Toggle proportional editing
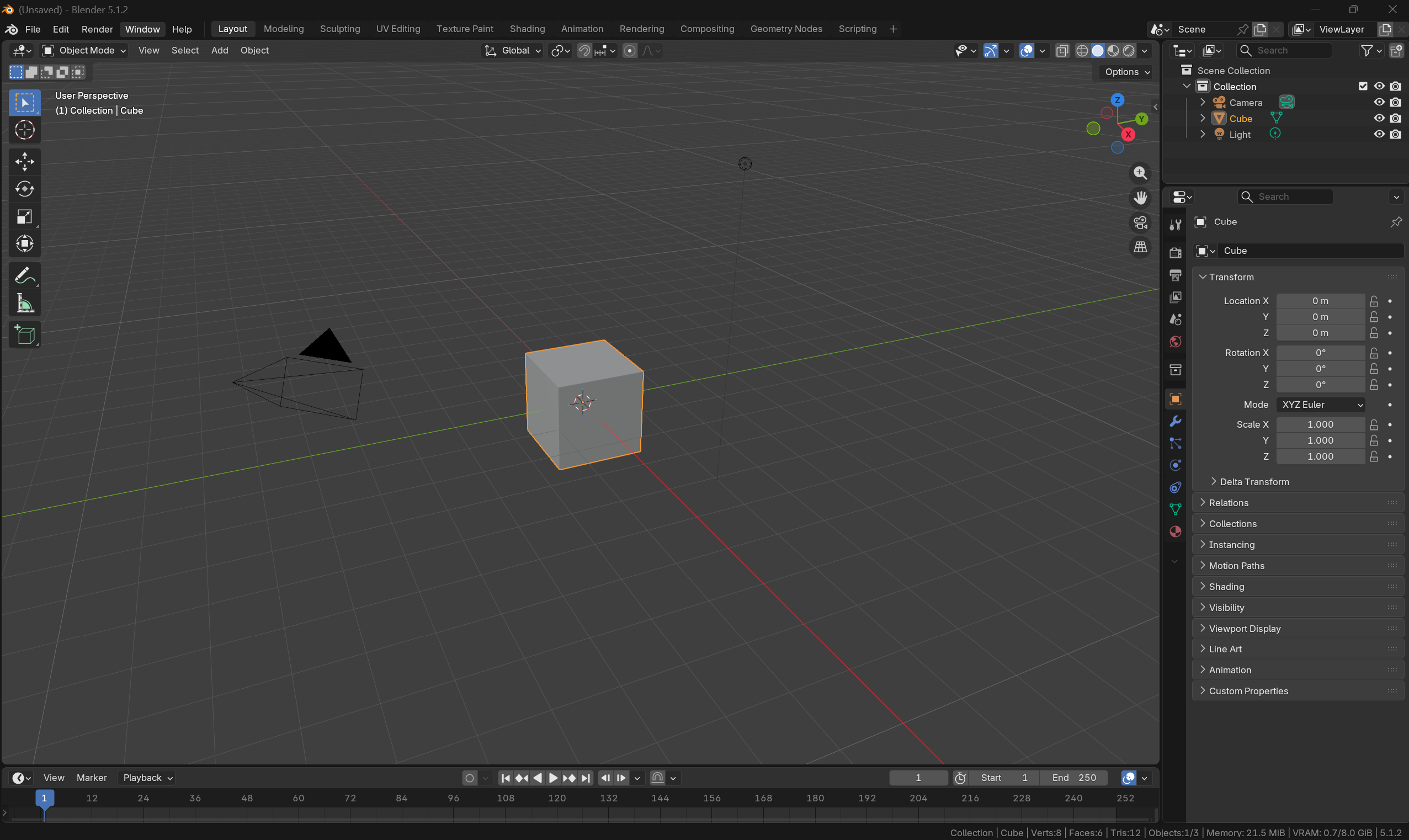This screenshot has height=840, width=1409. pos(629,50)
